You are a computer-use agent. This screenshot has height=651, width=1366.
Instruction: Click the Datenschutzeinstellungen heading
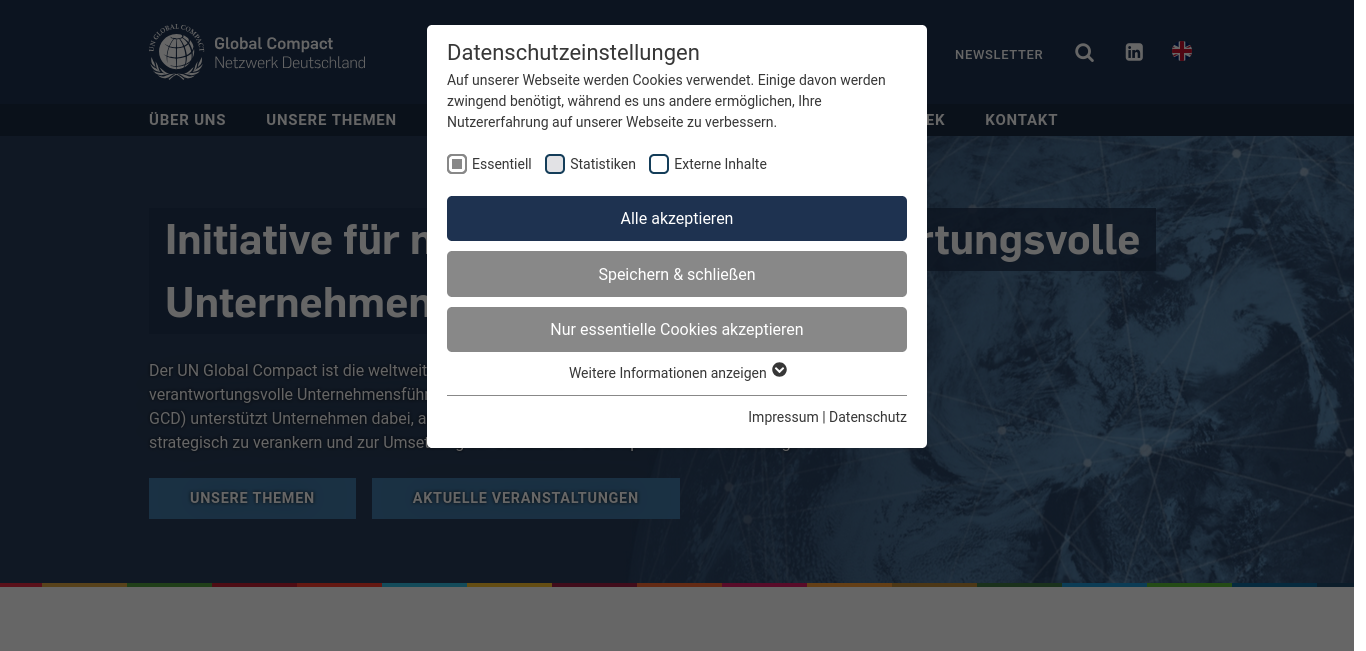(x=573, y=52)
